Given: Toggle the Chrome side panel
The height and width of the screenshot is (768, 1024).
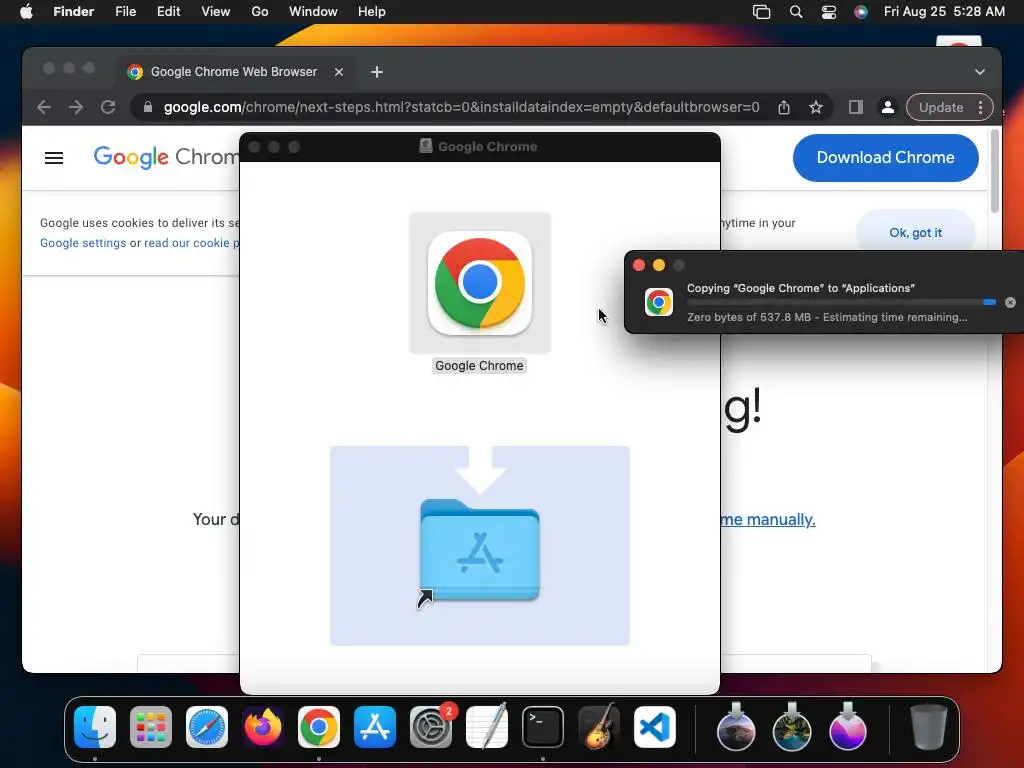Looking at the screenshot, I should pyautogui.click(x=856, y=107).
